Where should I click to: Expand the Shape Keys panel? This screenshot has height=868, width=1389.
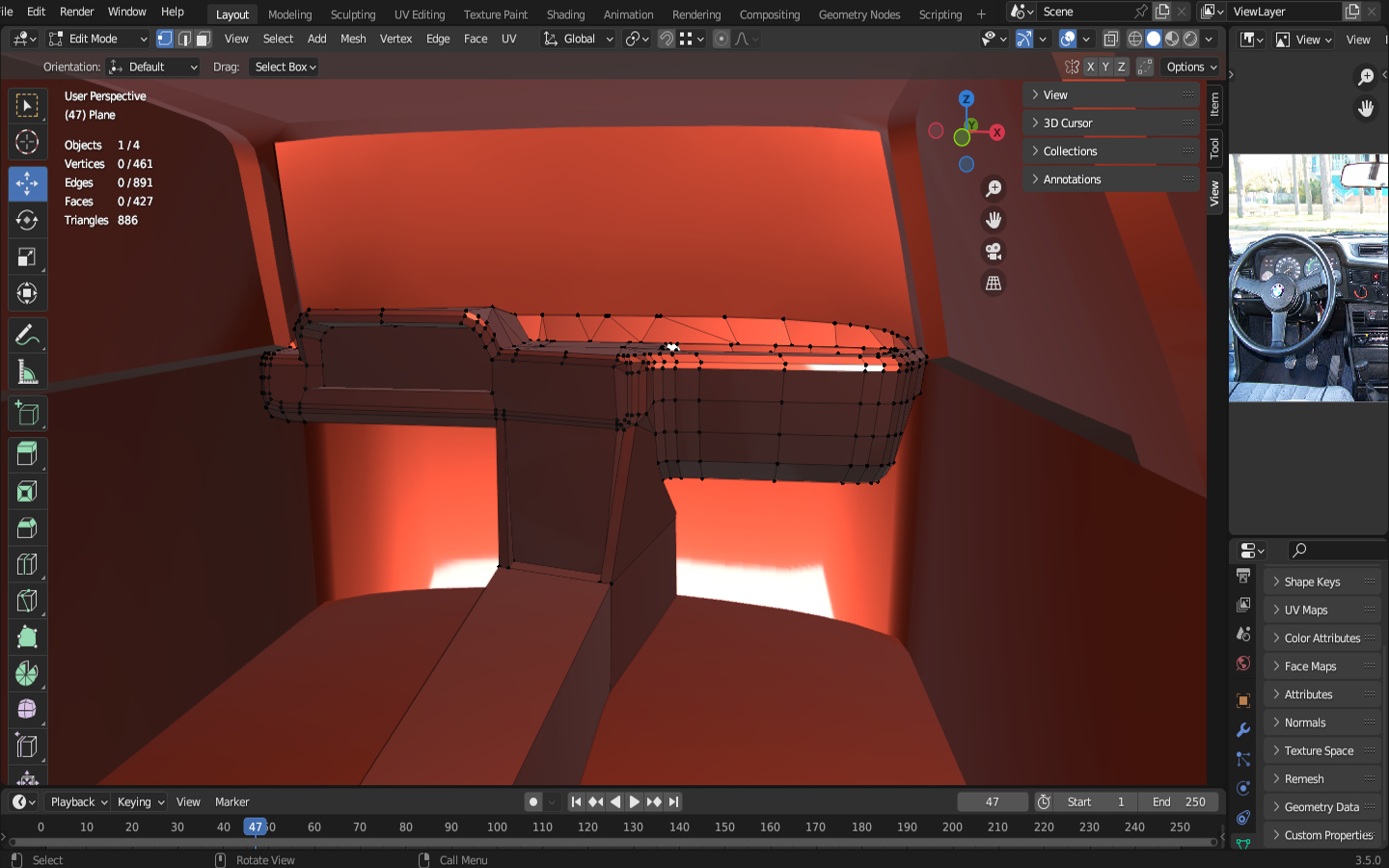1322,582
